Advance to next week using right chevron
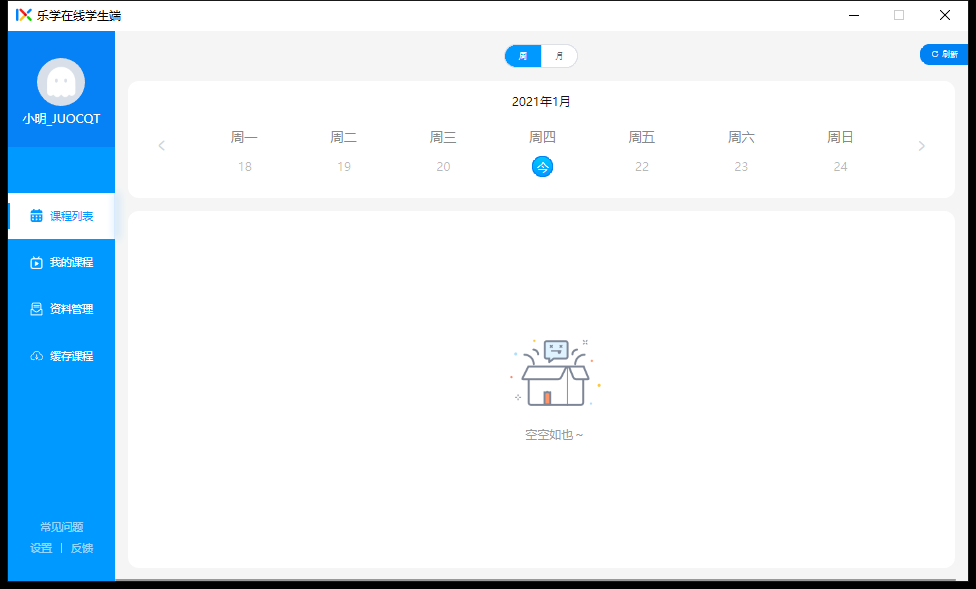 click(x=921, y=146)
